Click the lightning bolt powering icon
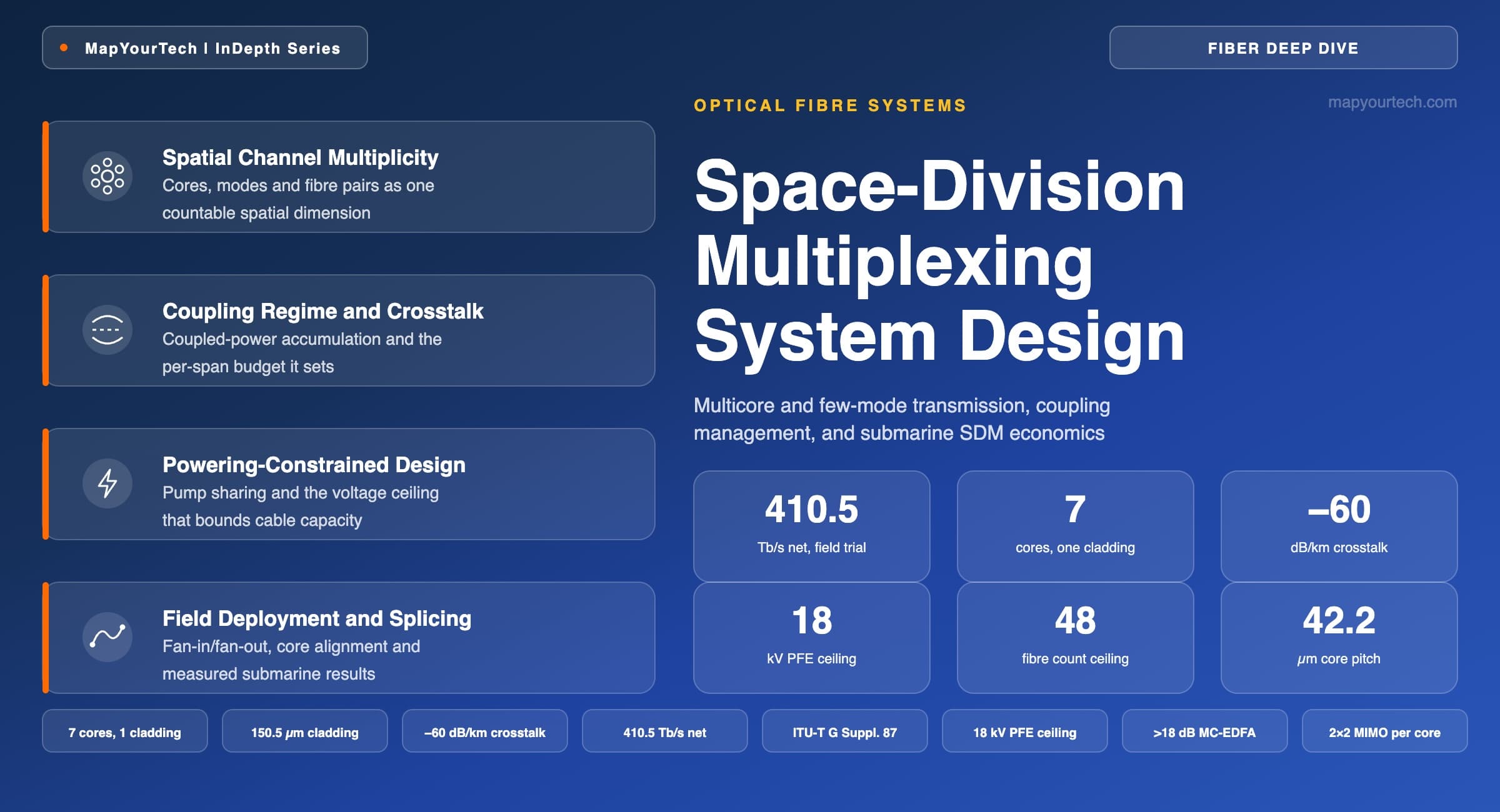This screenshot has width=1500, height=812. point(107,483)
